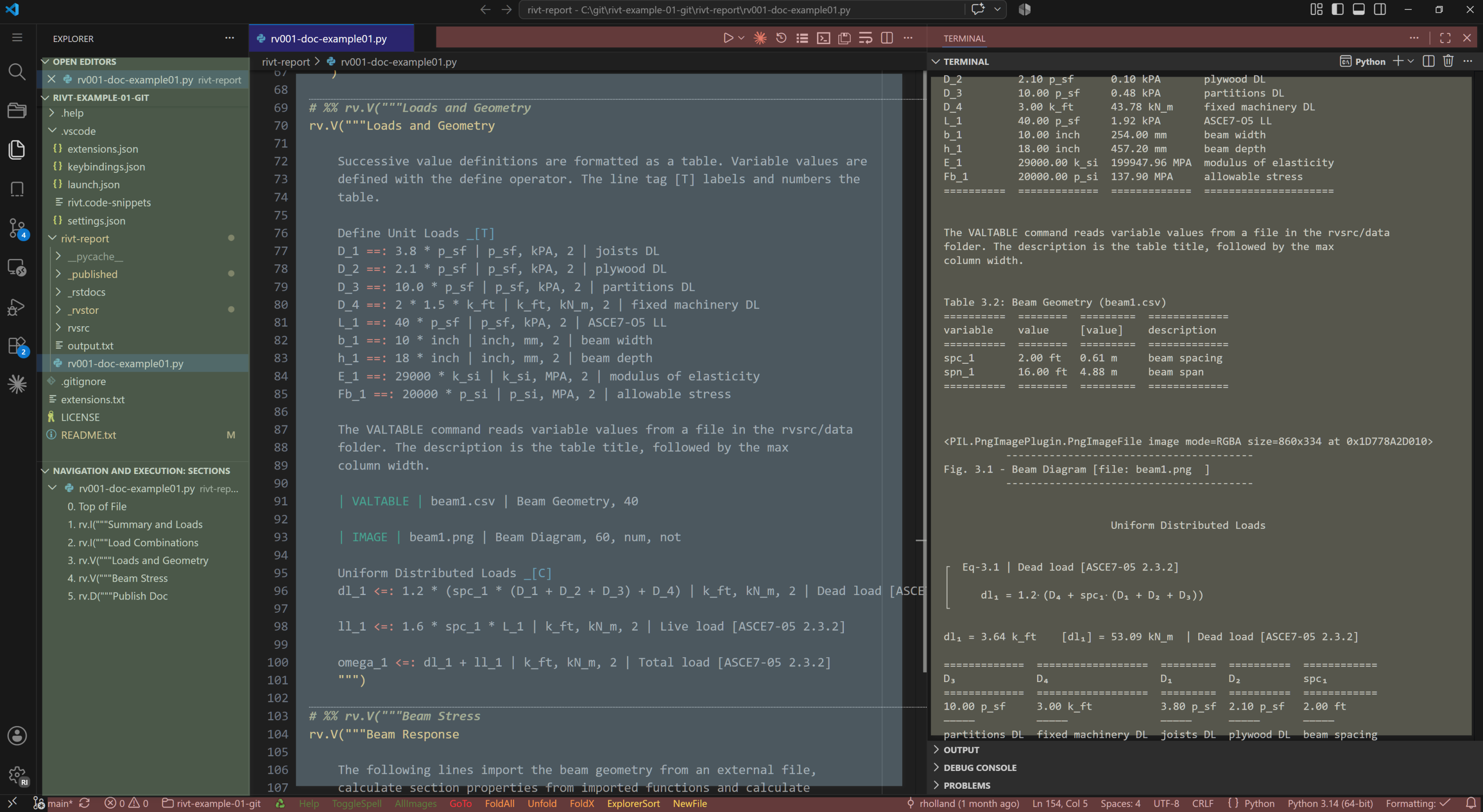Open editor More Actions ellipsis
1483x812 pixels.
tap(908, 38)
